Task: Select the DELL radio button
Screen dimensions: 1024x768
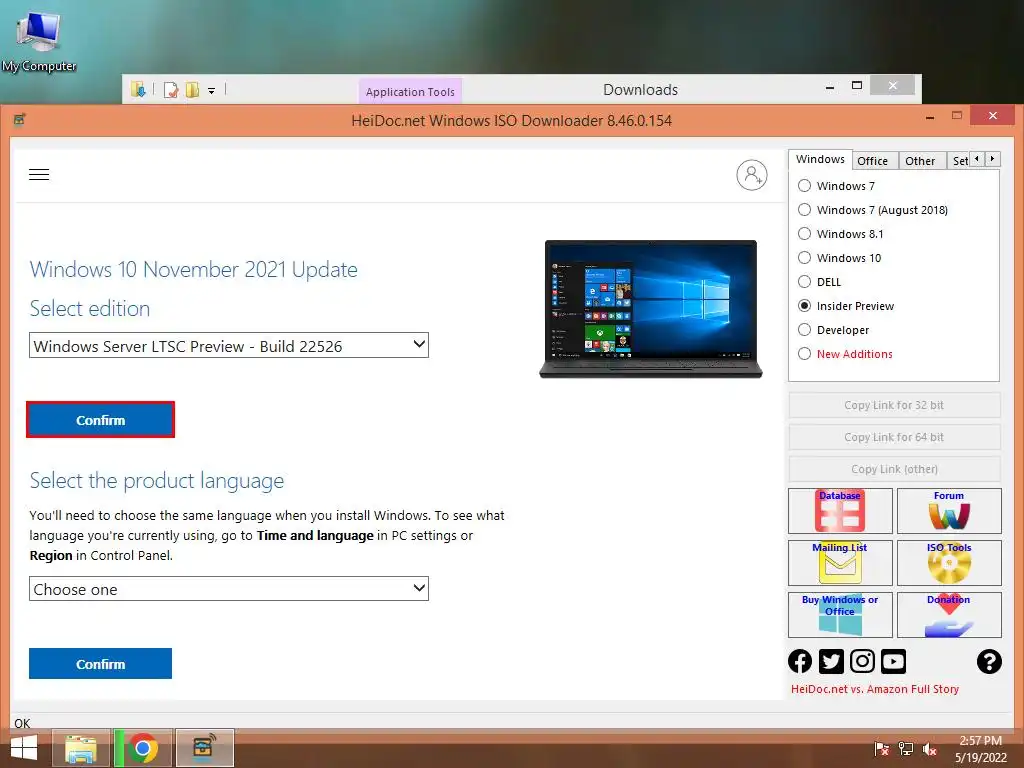Action: coord(805,282)
